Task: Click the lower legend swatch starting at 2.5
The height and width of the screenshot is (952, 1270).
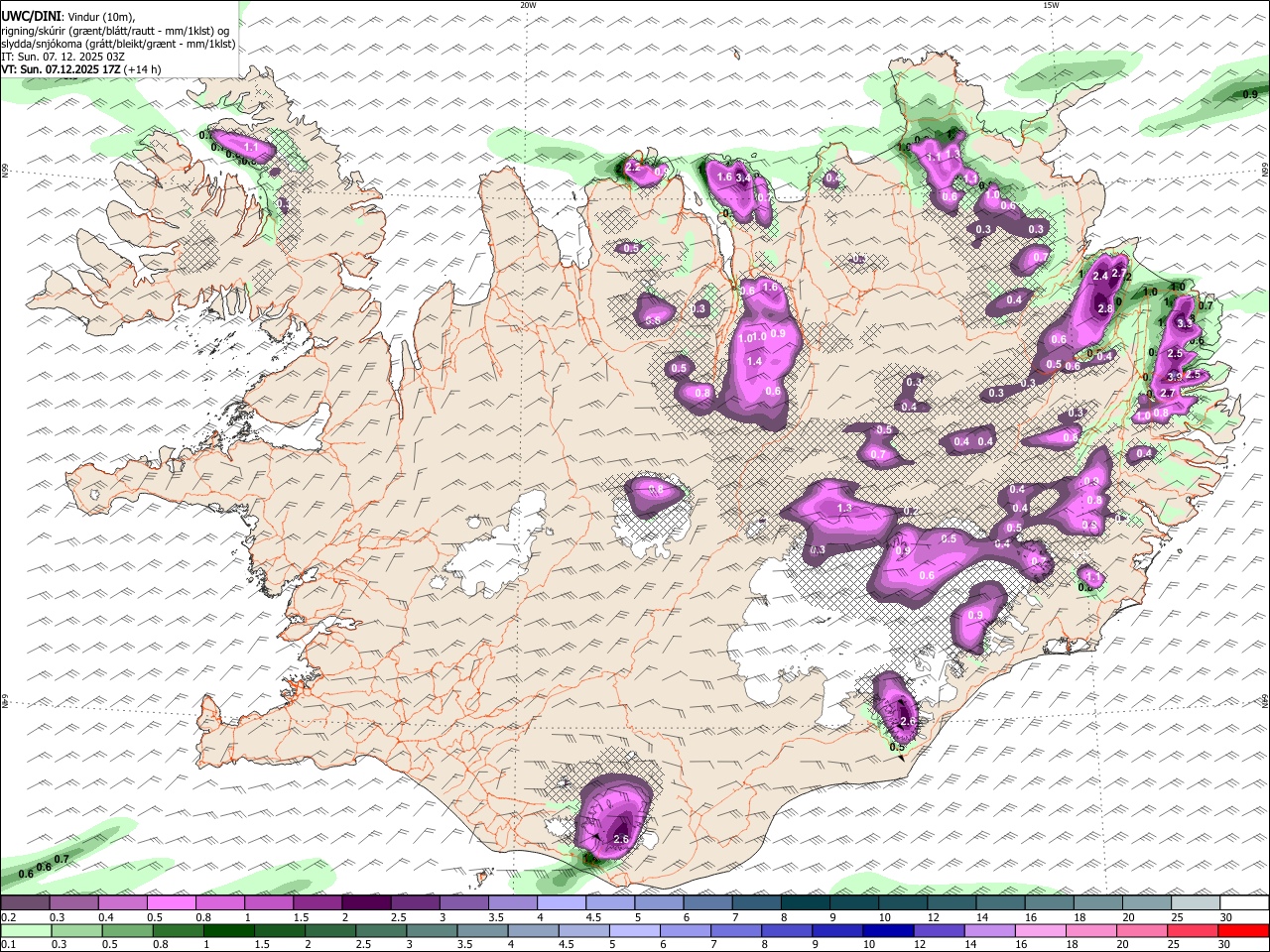Action: click(380, 931)
